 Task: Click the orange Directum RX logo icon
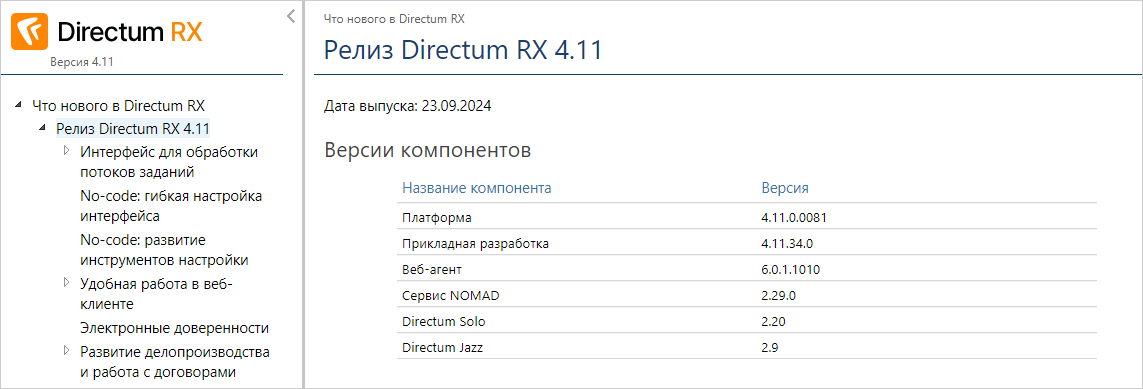tap(29, 32)
